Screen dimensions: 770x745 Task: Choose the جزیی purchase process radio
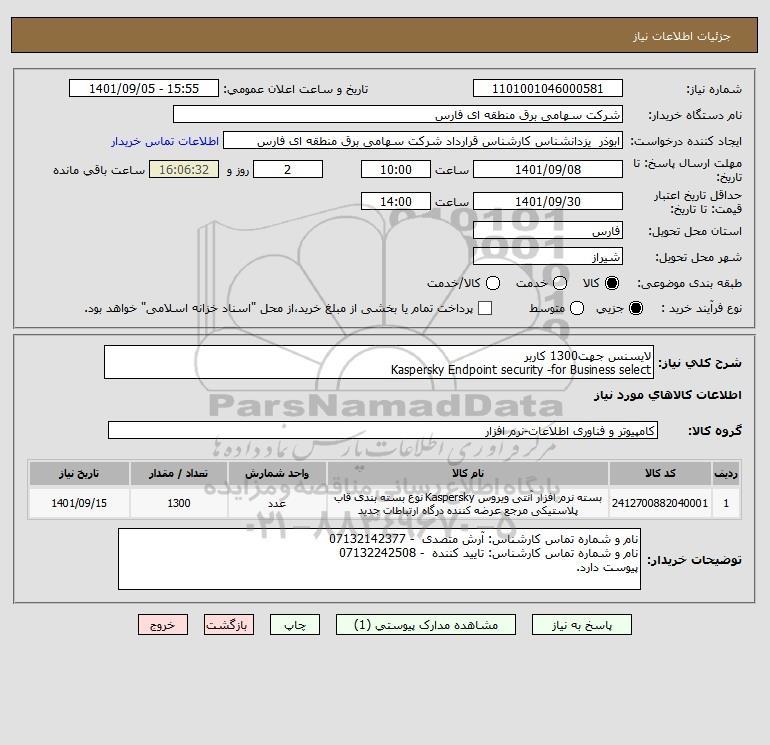(635, 308)
